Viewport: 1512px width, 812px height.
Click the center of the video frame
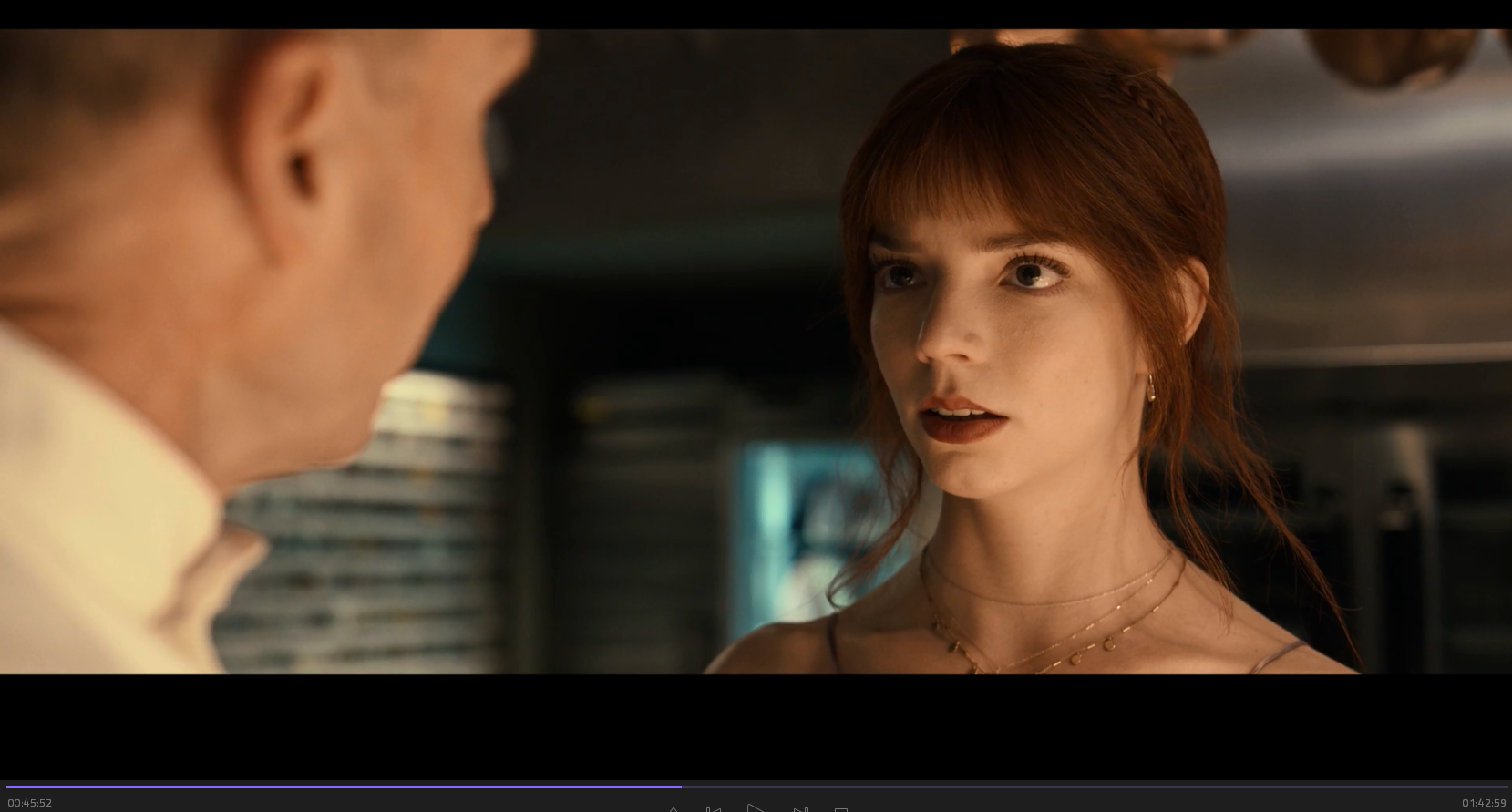point(756,352)
